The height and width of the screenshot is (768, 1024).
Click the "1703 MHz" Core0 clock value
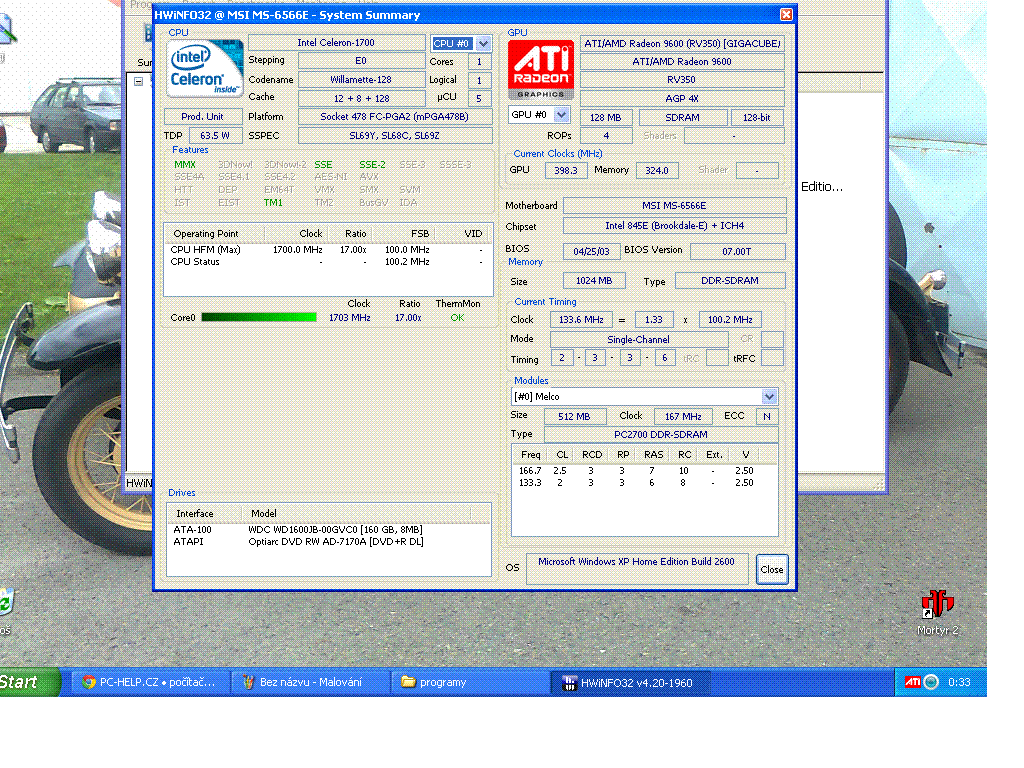tap(349, 317)
